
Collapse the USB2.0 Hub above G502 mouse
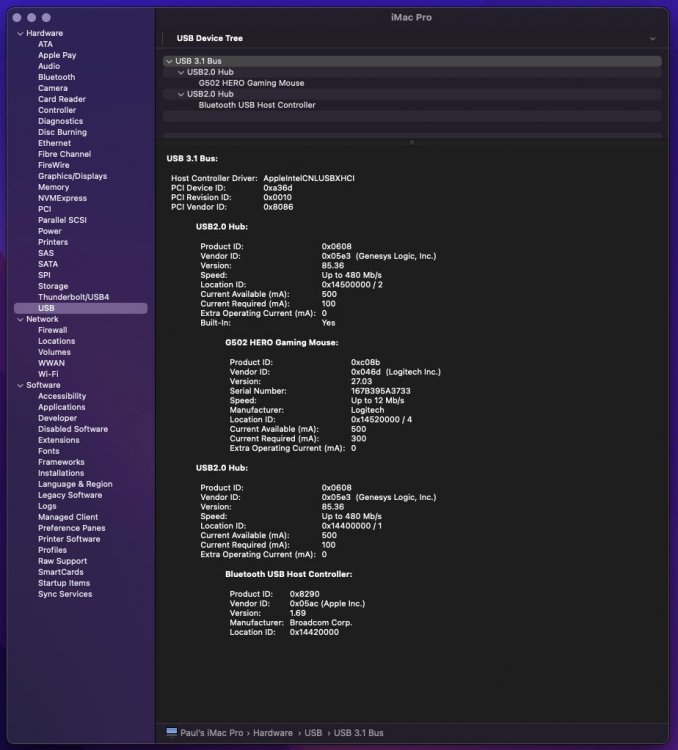pos(181,72)
